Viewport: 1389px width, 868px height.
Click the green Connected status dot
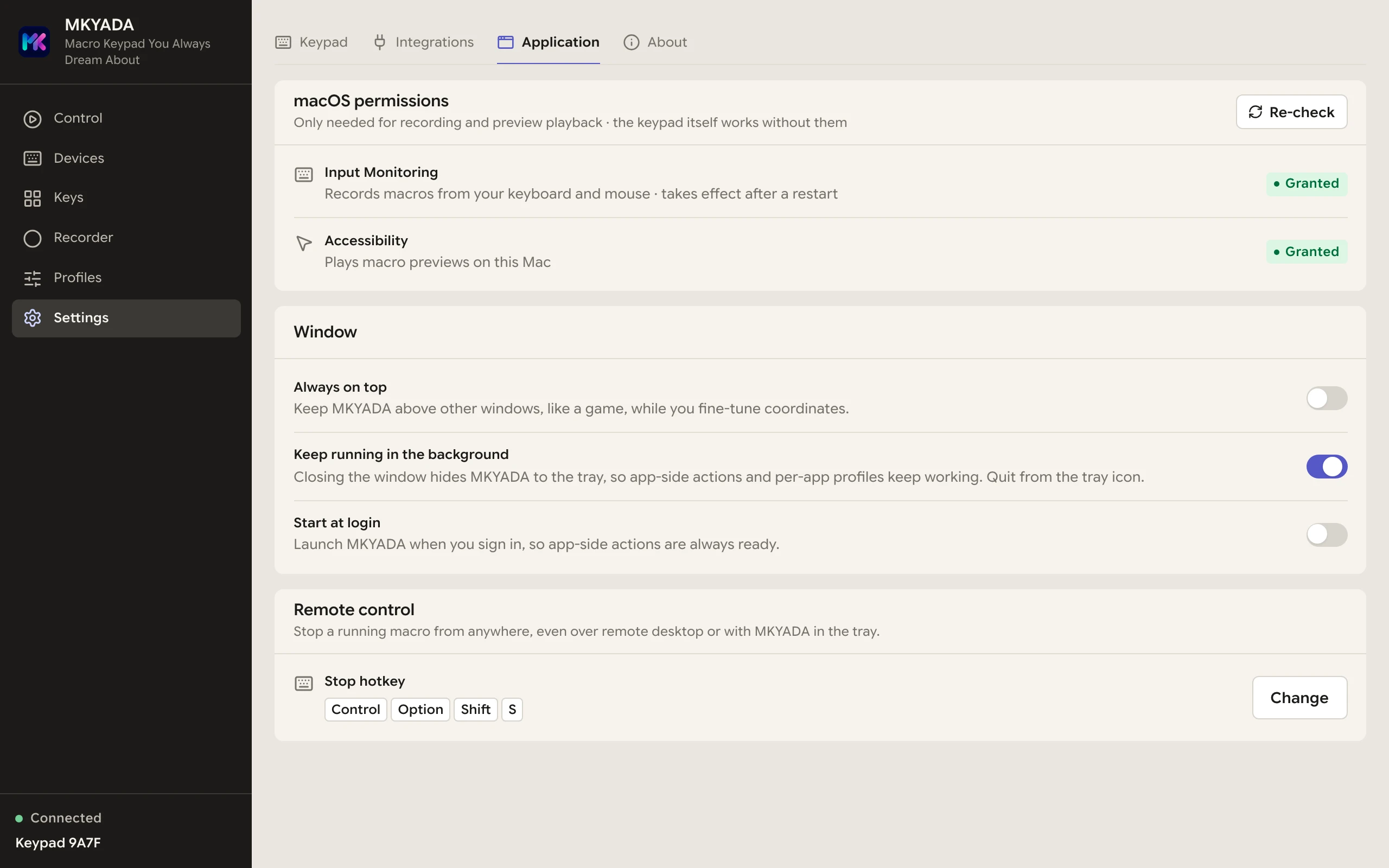19,818
